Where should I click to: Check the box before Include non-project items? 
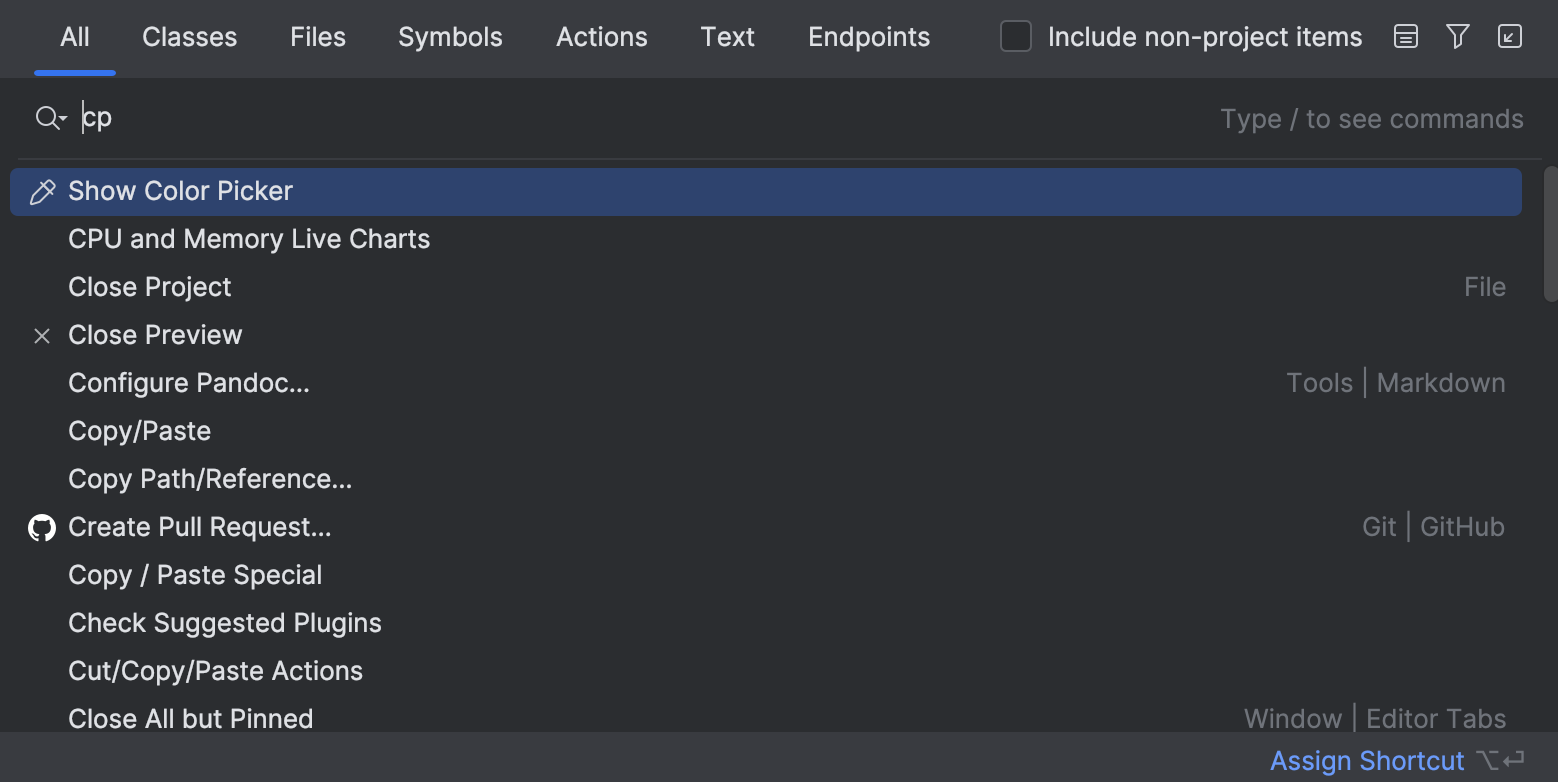(x=1015, y=36)
